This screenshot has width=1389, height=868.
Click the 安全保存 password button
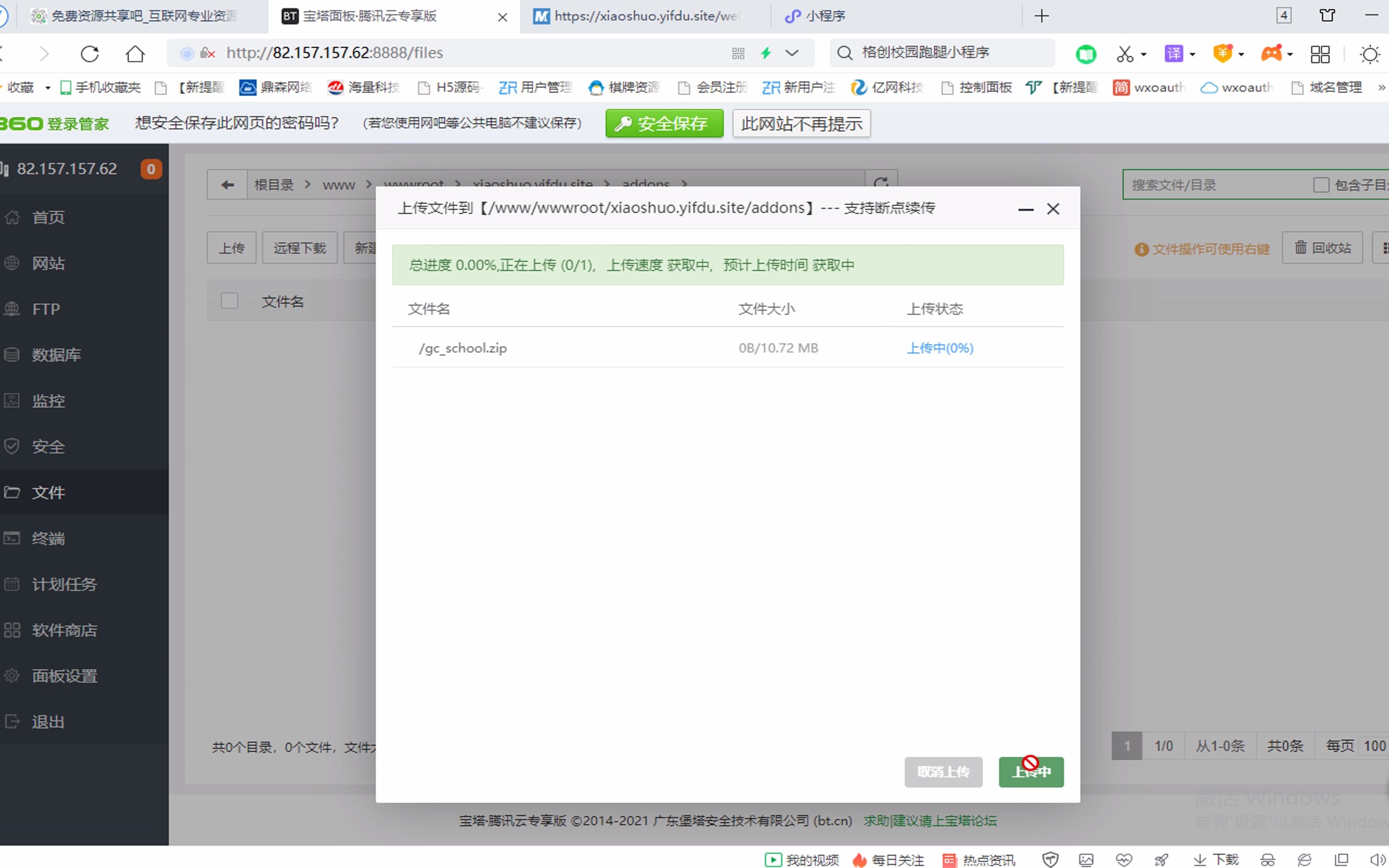[x=664, y=123]
